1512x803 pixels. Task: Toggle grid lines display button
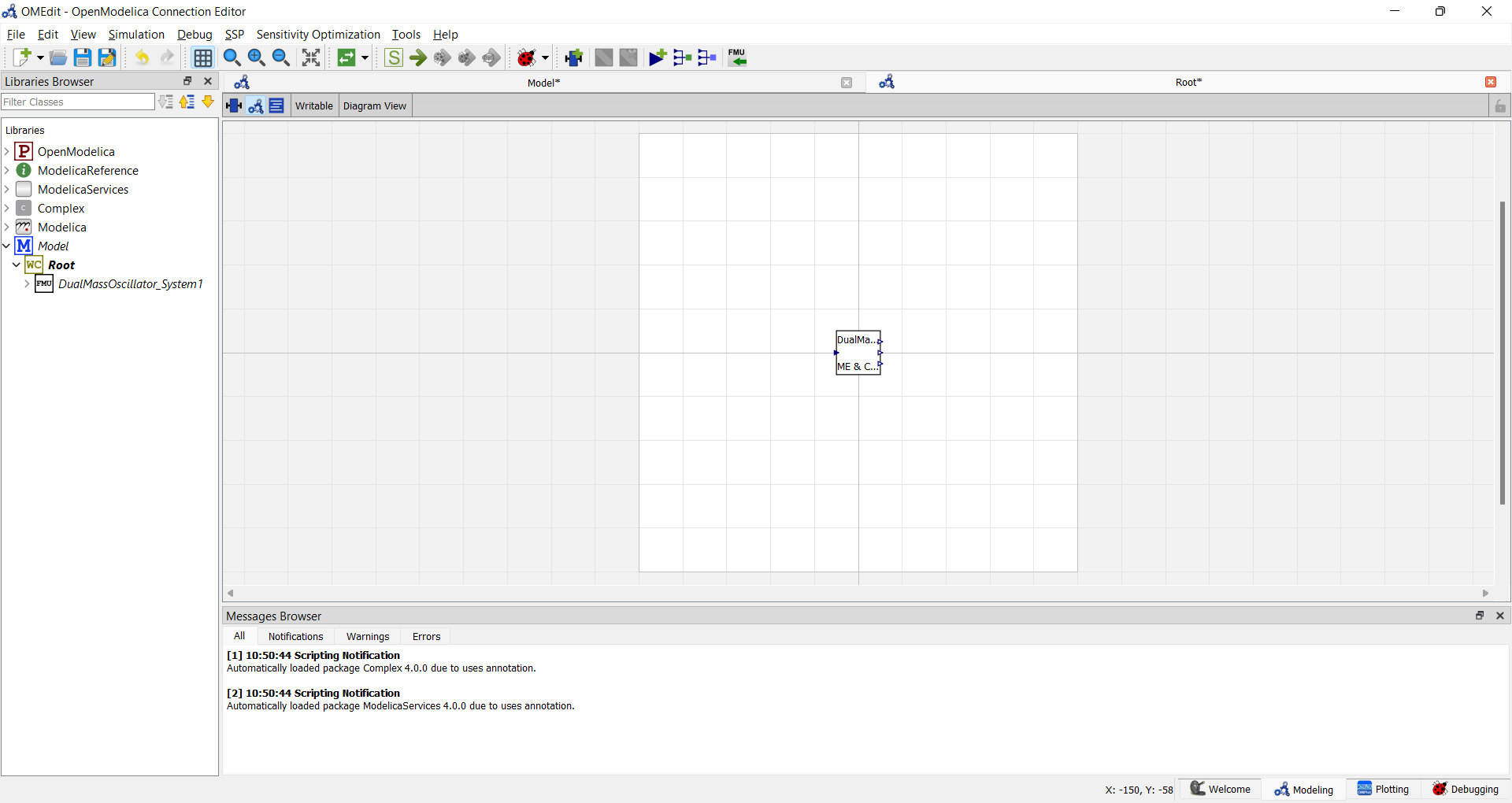[202, 57]
